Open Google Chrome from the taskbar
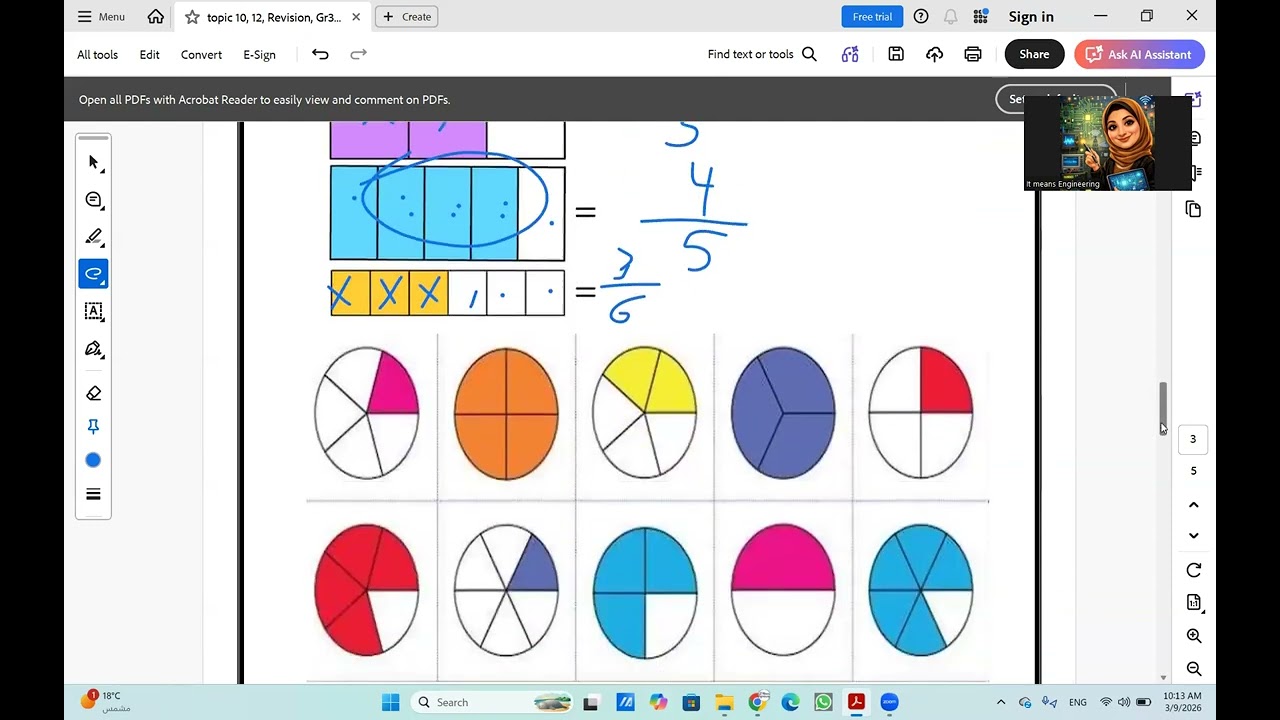 (x=758, y=702)
